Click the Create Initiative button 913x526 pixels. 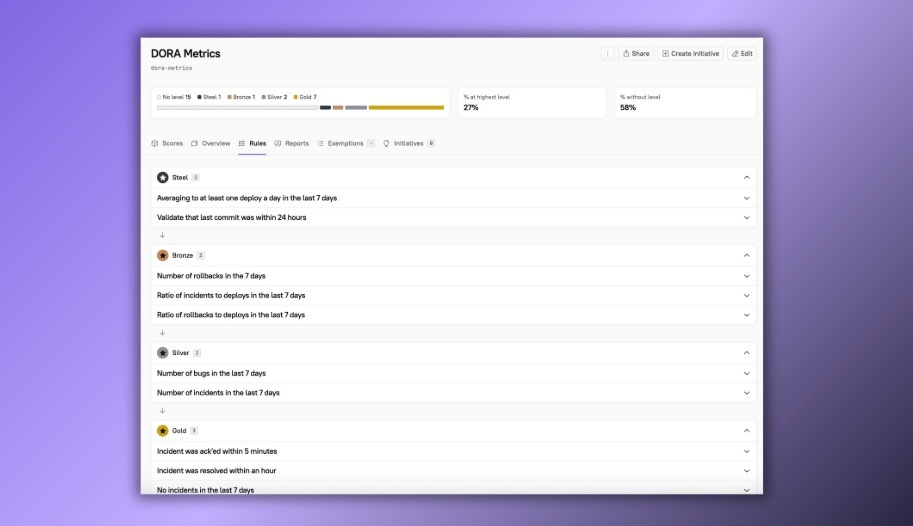click(x=690, y=54)
